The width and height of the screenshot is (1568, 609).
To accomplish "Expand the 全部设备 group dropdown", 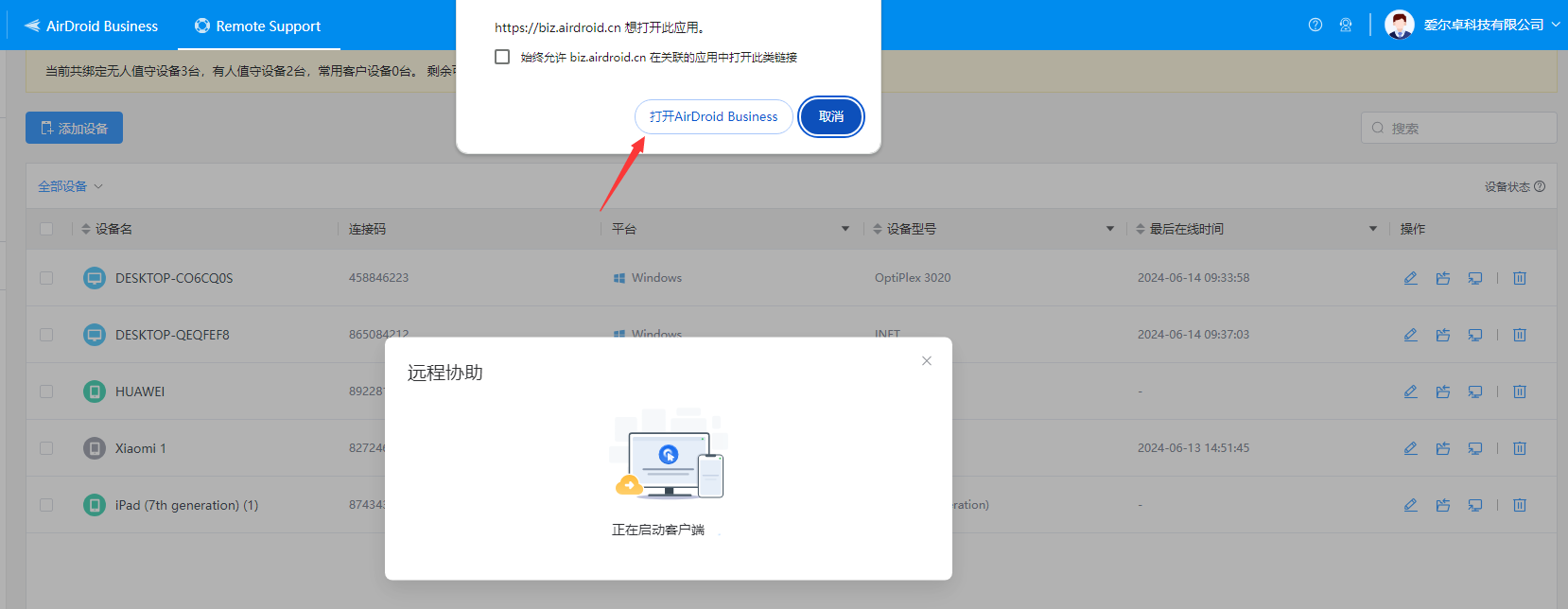I will tap(70, 186).
